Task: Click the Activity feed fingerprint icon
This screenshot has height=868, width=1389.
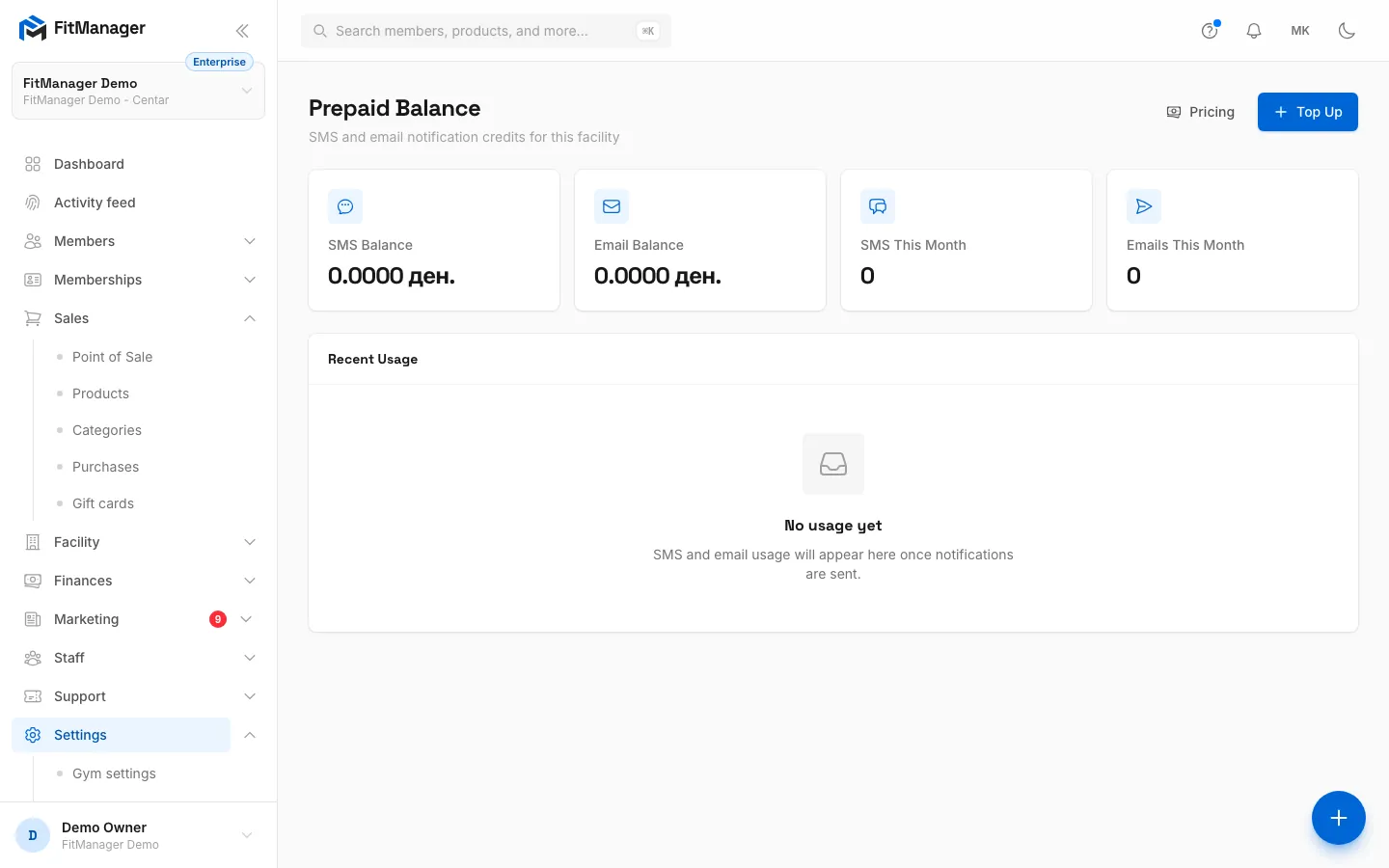Action: (x=33, y=203)
